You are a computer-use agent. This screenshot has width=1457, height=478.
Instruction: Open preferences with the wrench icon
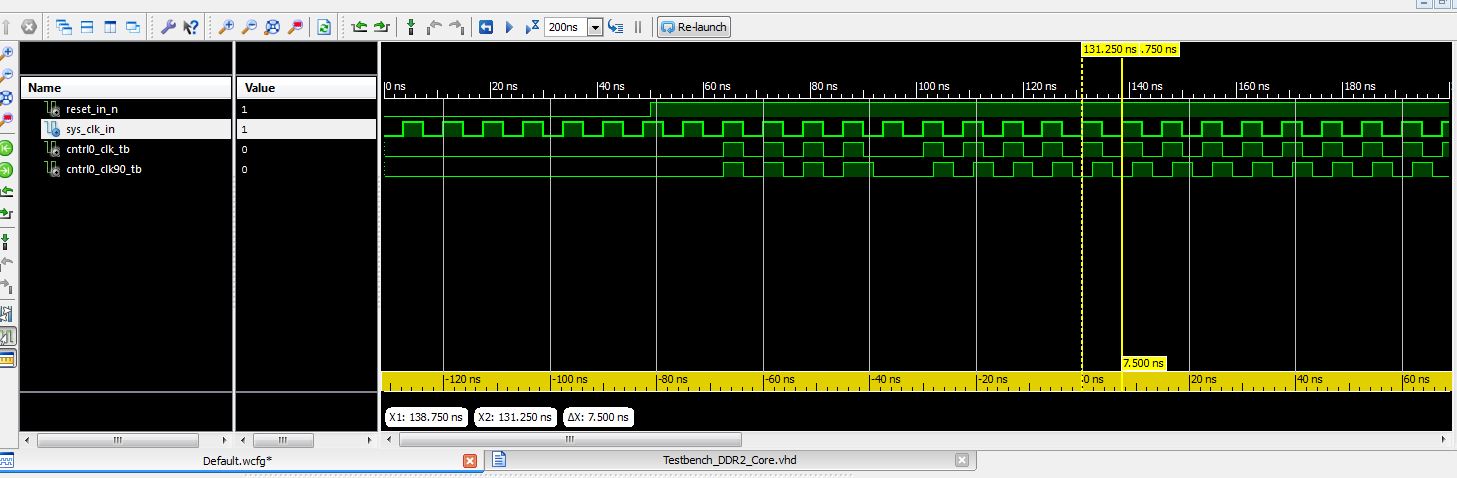(168, 27)
